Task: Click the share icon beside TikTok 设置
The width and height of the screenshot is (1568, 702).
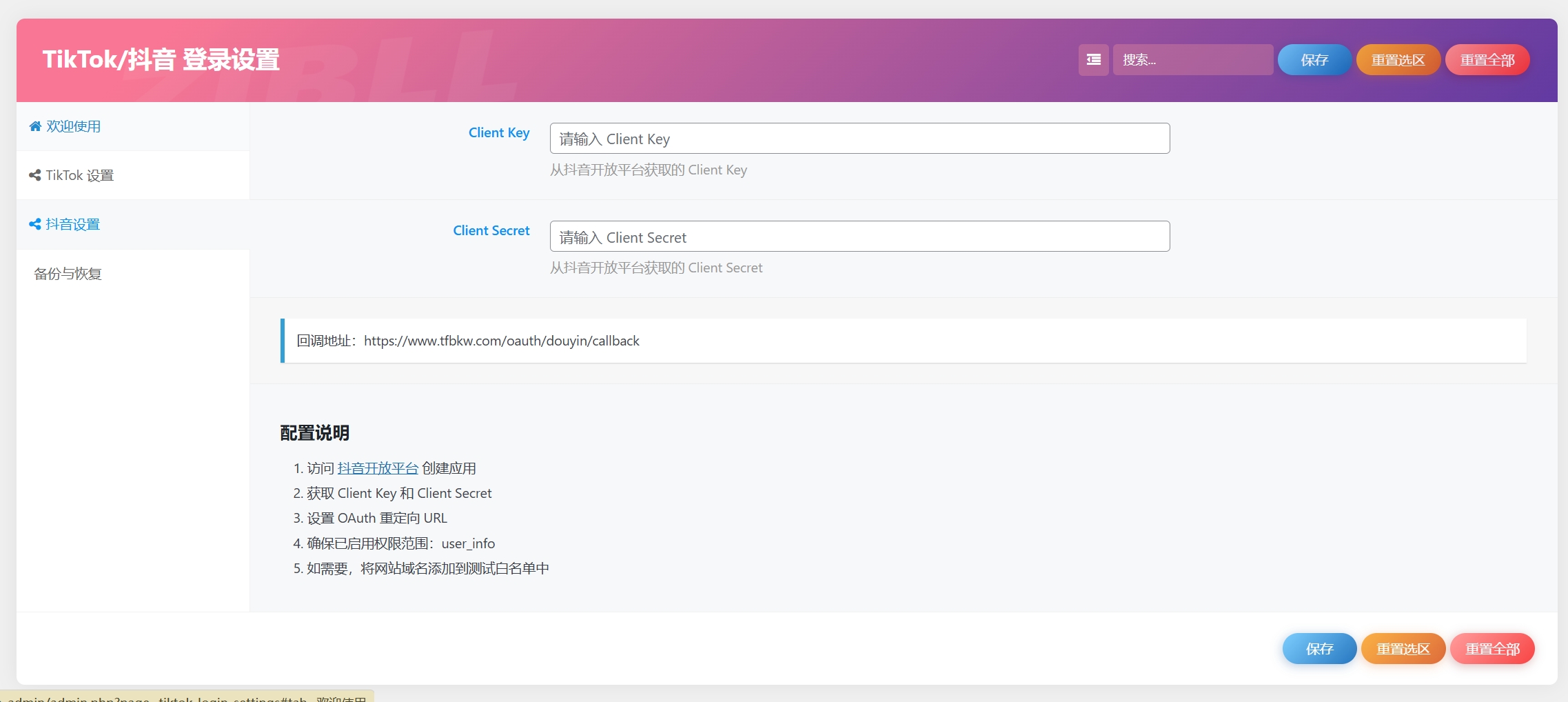Action: 35,175
